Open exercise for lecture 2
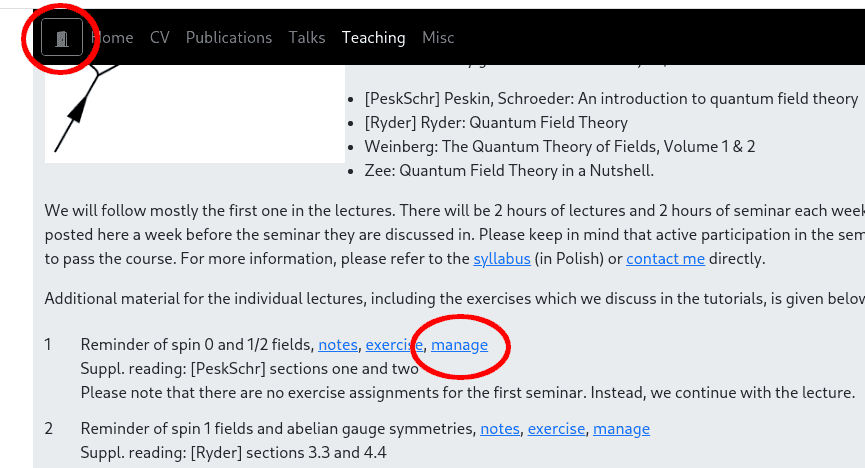Screen dimensions: 865x468 556,429
